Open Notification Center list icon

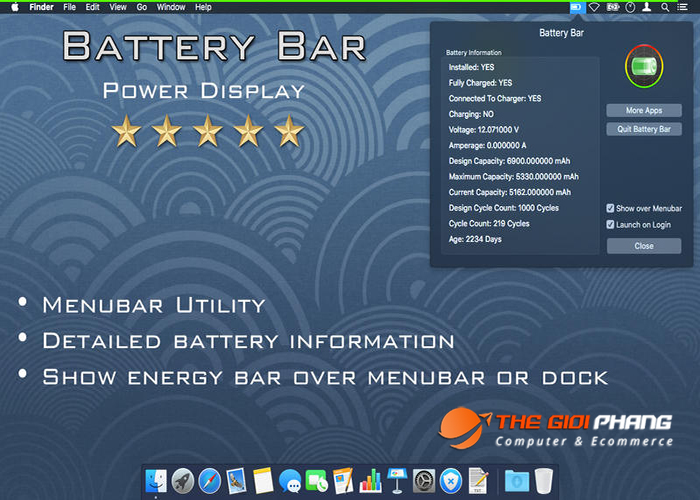coord(682,7)
